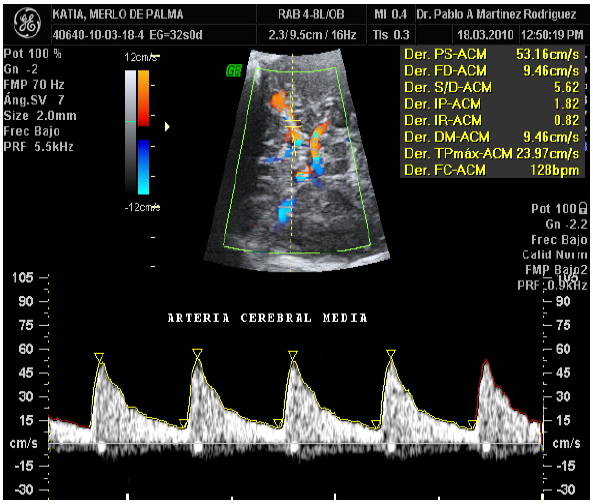Viewport: 593px width, 504px height.
Task: Click the second systolic peak marker
Action: (x=197, y=354)
